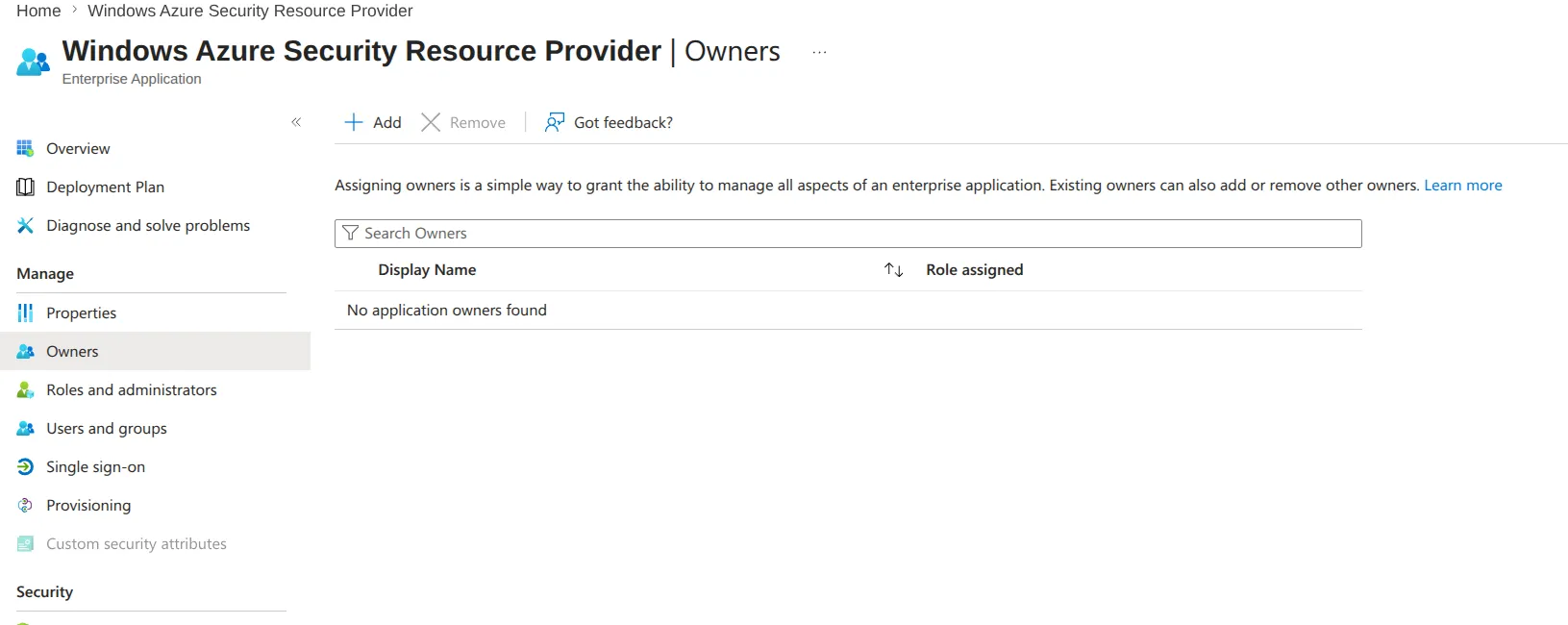This screenshot has width=1568, height=625.
Task: Click the Custom security attributes icon
Action: tap(25, 543)
